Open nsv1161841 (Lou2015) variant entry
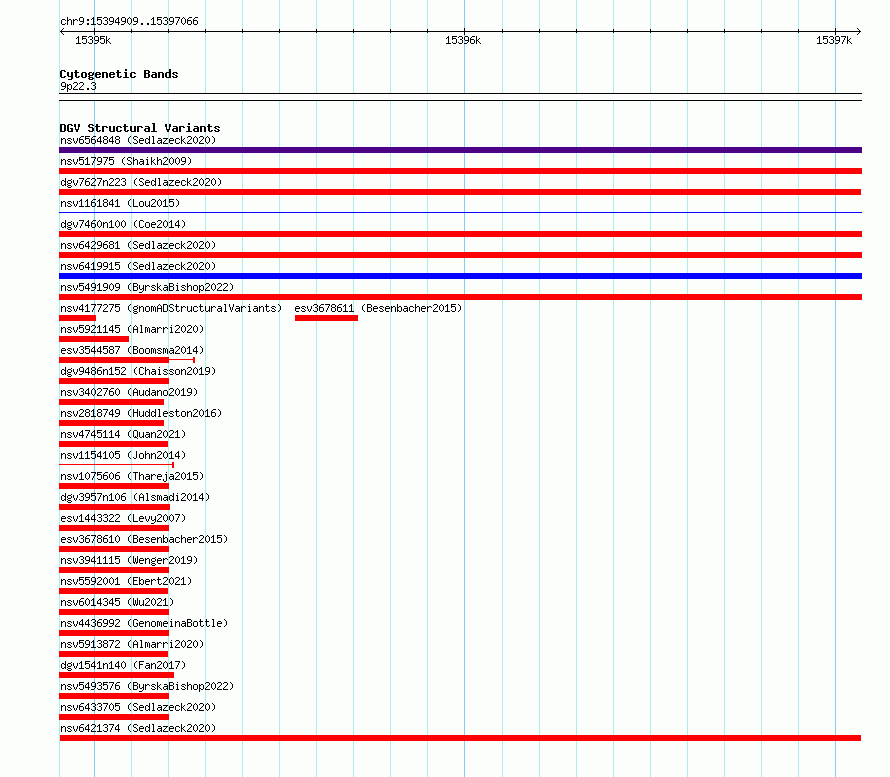 [x=120, y=203]
